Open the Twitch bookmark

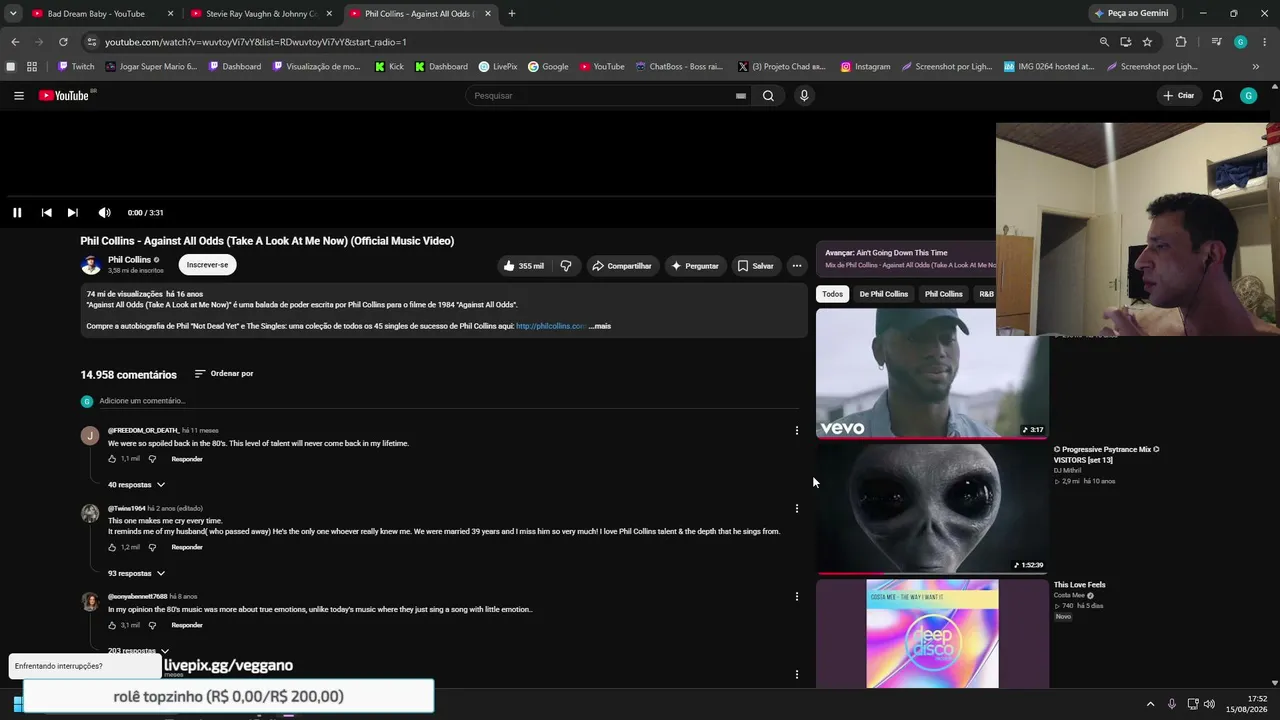[x=76, y=67]
